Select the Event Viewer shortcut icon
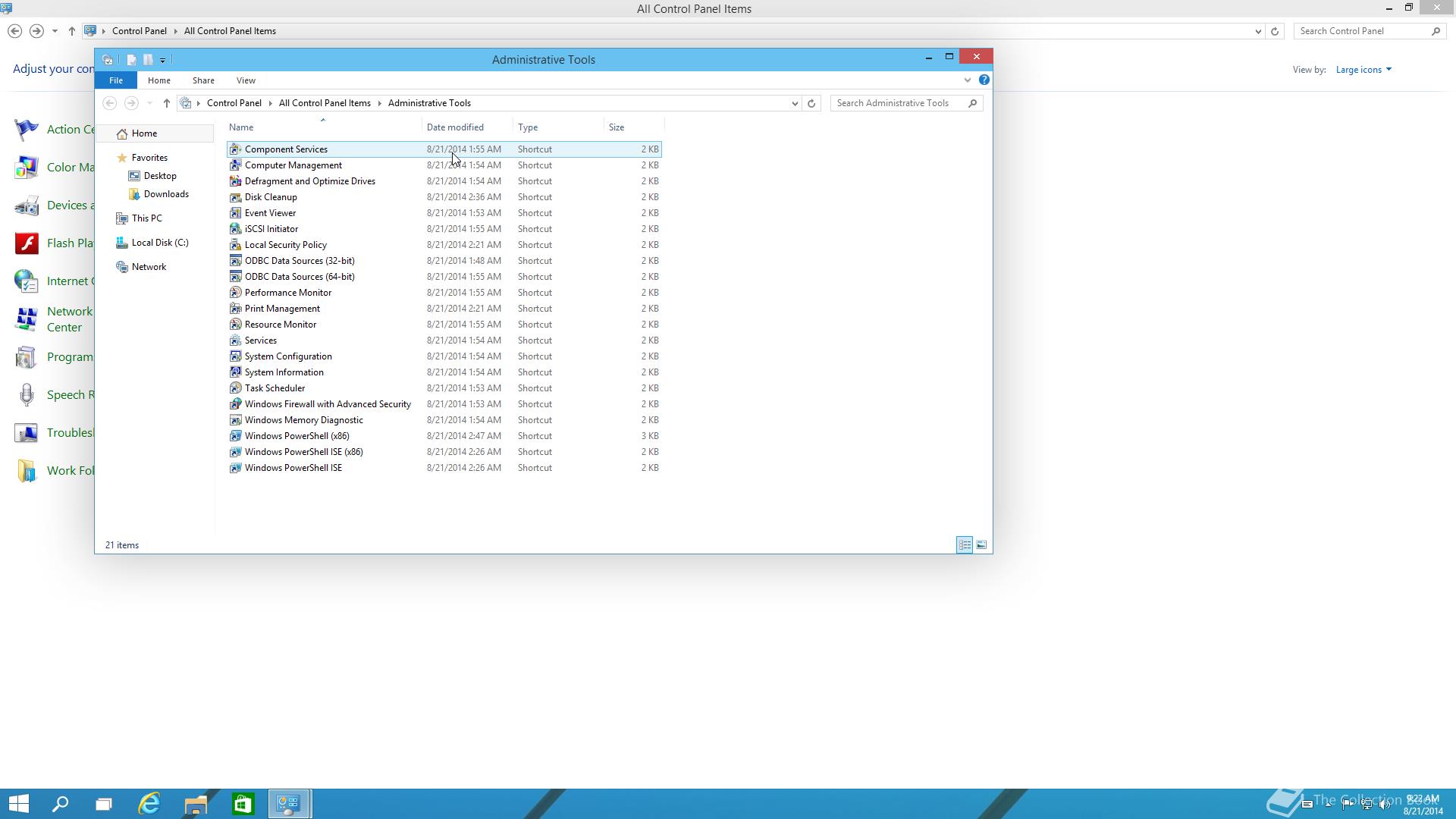1456x819 pixels. (235, 213)
